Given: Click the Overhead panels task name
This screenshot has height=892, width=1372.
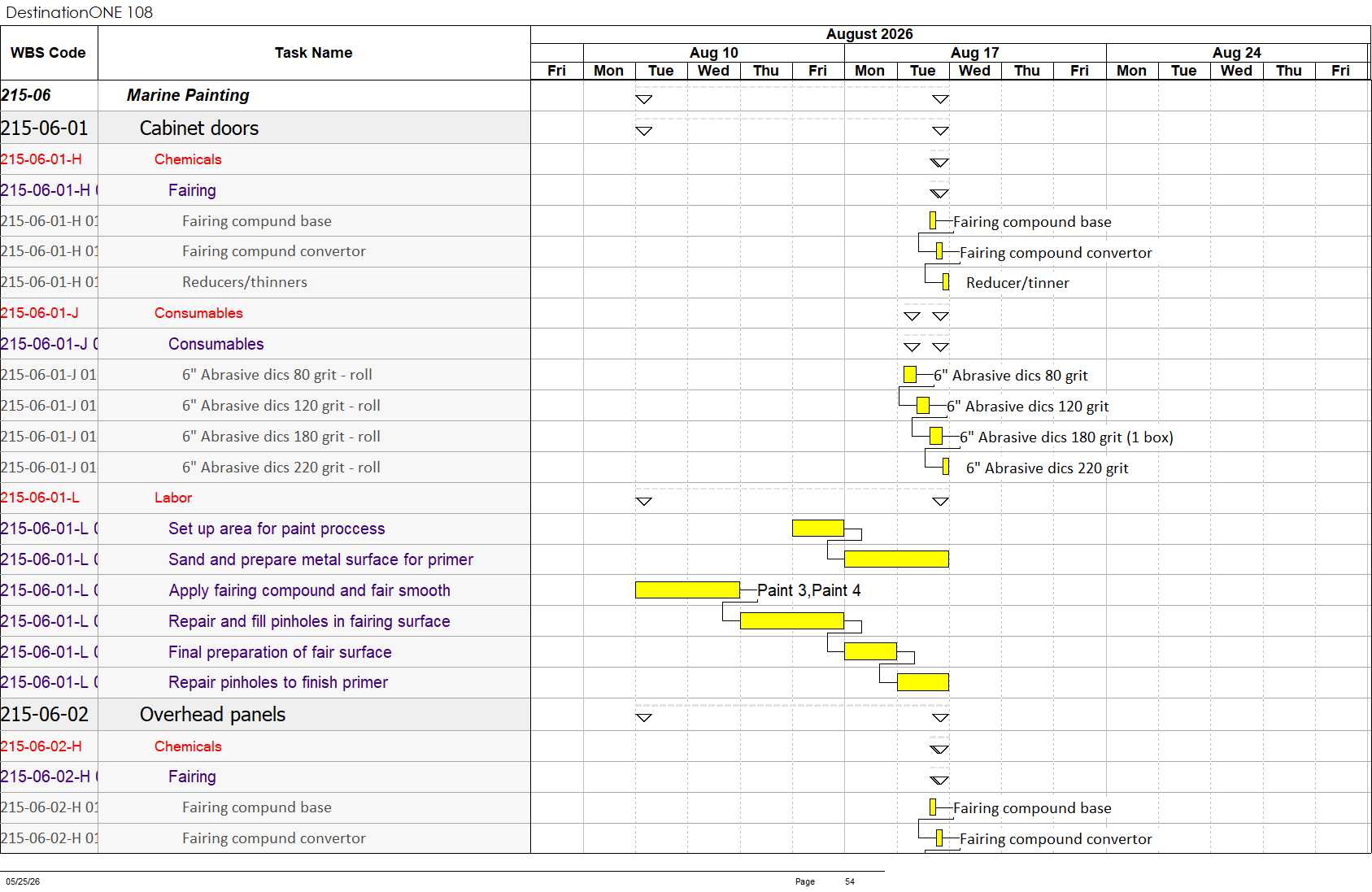Looking at the screenshot, I should pyautogui.click(x=212, y=714).
